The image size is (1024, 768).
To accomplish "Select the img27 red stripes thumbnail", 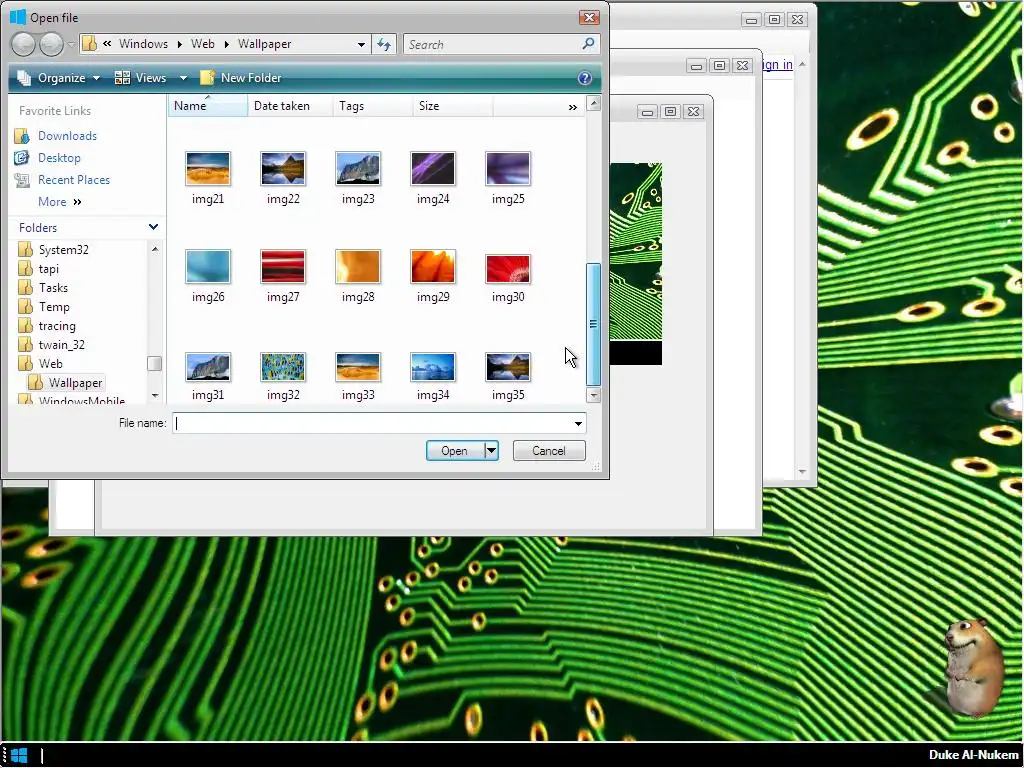I will pos(283,266).
